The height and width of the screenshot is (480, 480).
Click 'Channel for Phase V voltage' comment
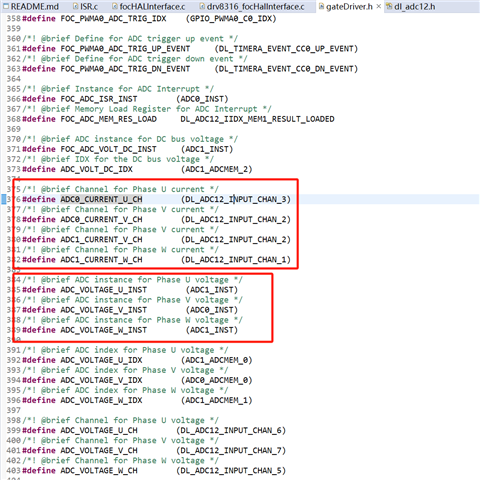click(x=121, y=440)
